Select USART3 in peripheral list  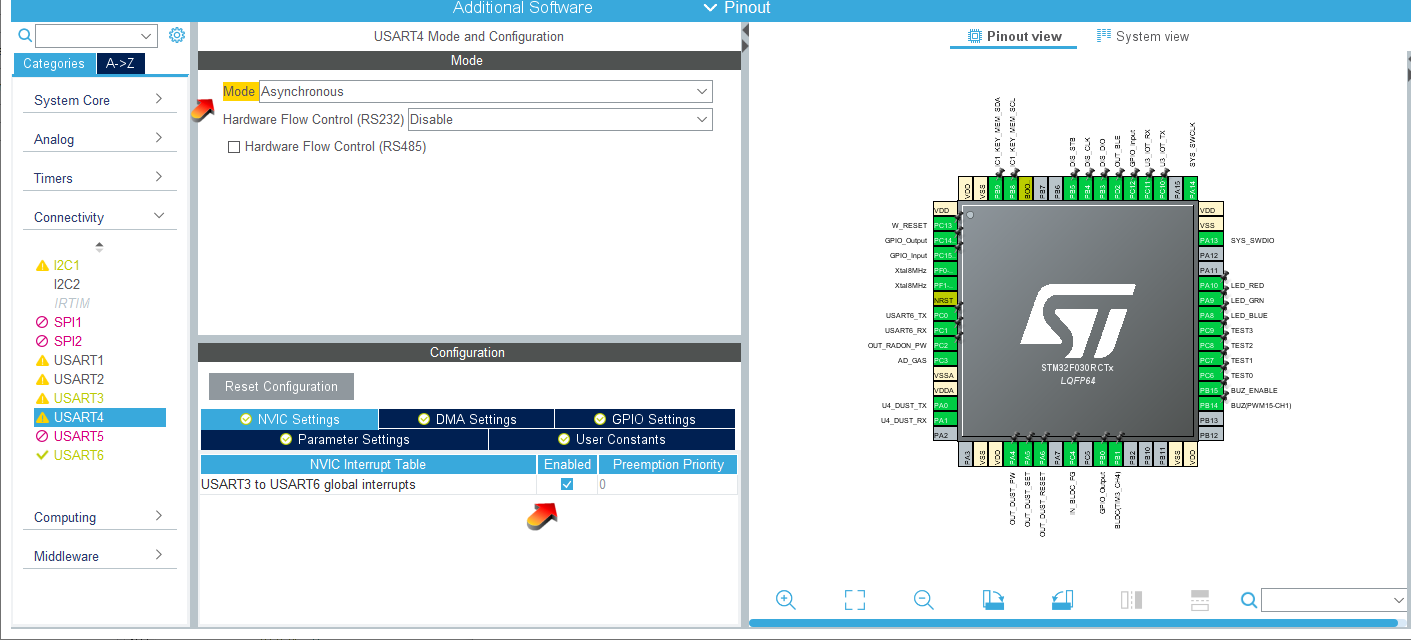pyautogui.click(x=78, y=398)
